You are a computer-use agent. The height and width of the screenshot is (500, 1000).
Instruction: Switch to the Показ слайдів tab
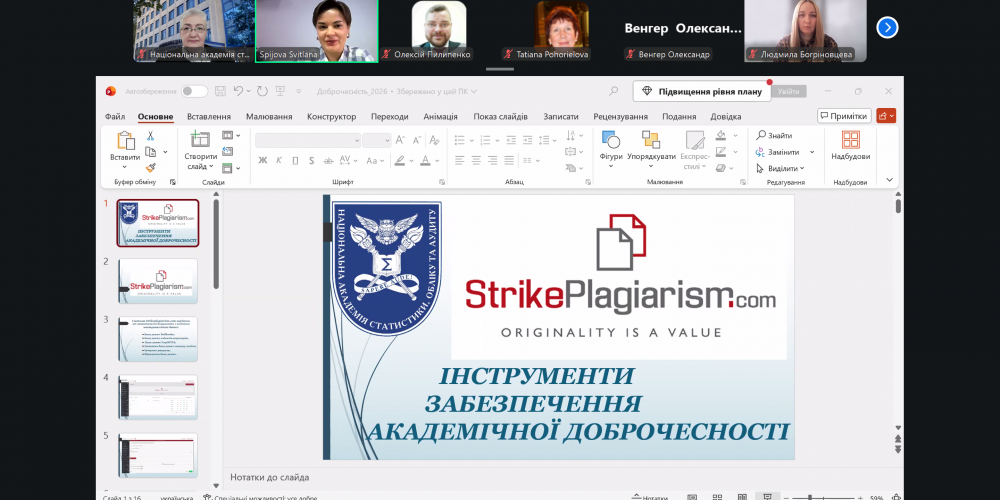pyautogui.click(x=501, y=117)
